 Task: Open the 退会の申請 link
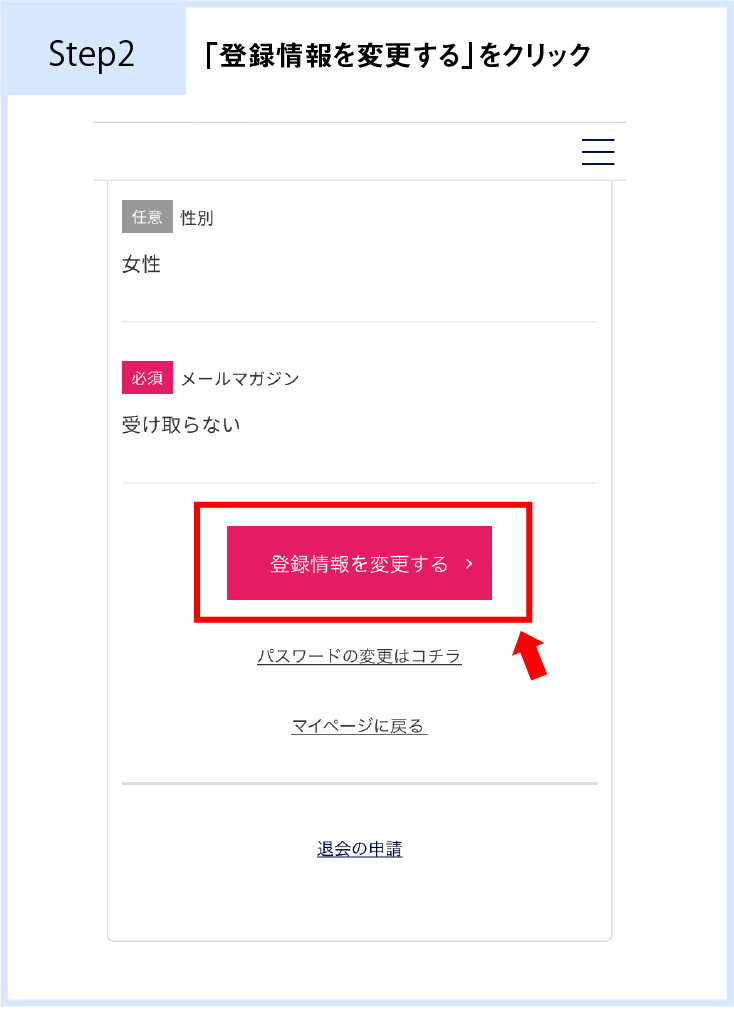360,849
